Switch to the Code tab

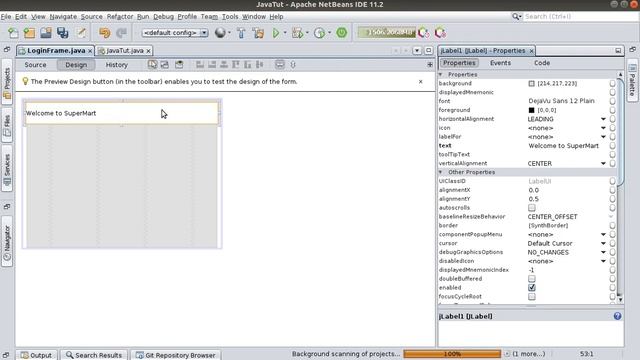542,63
